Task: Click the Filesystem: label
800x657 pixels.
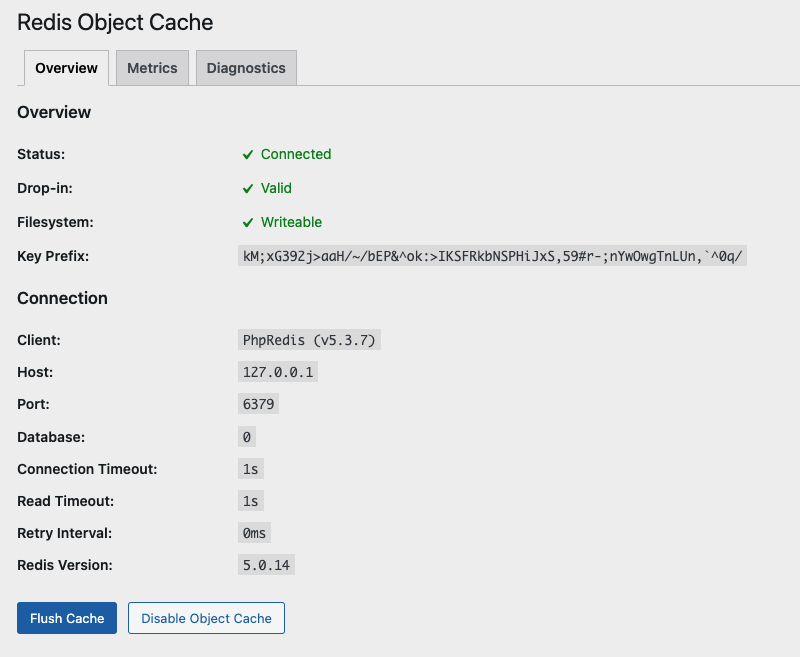Action: [55, 222]
